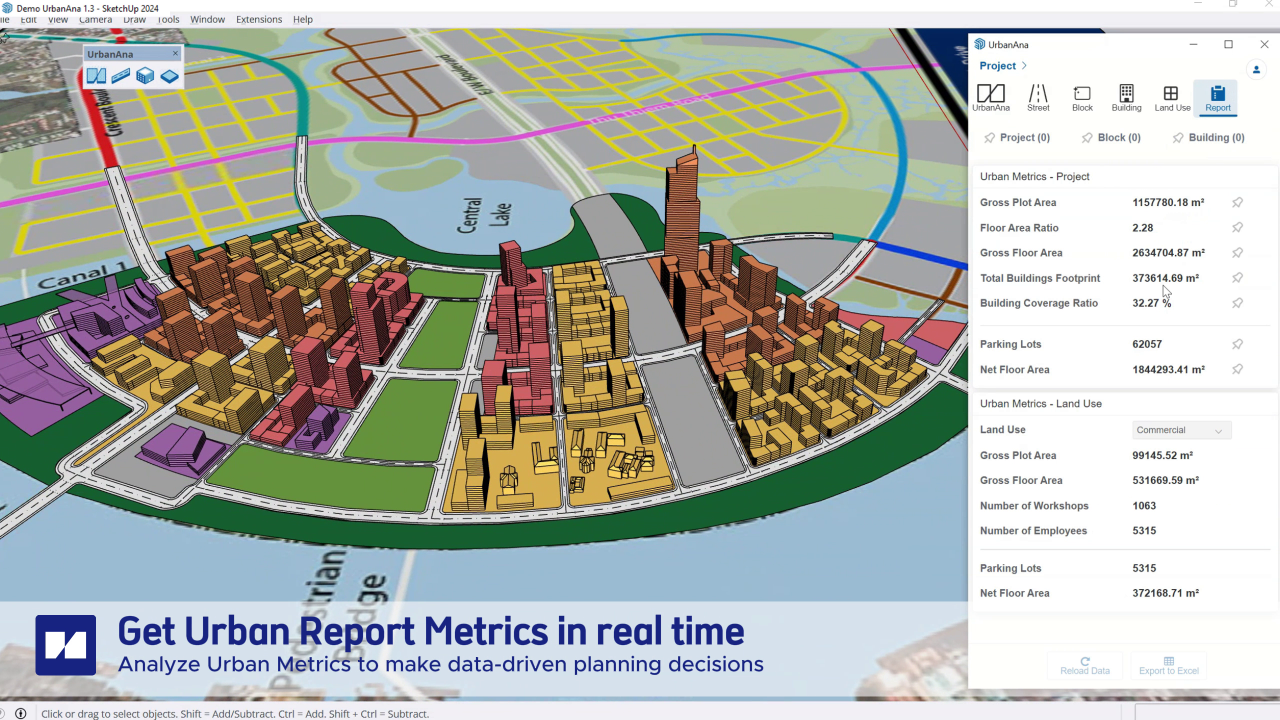Select the street tool in floating toolbar
Viewport: 1280px width, 720px height.
coord(121,76)
